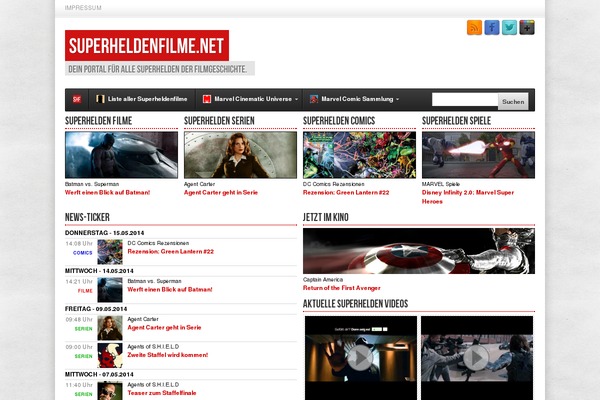This screenshot has width=600, height=400.
Task: Open the Facebook page icon
Action: click(492, 28)
